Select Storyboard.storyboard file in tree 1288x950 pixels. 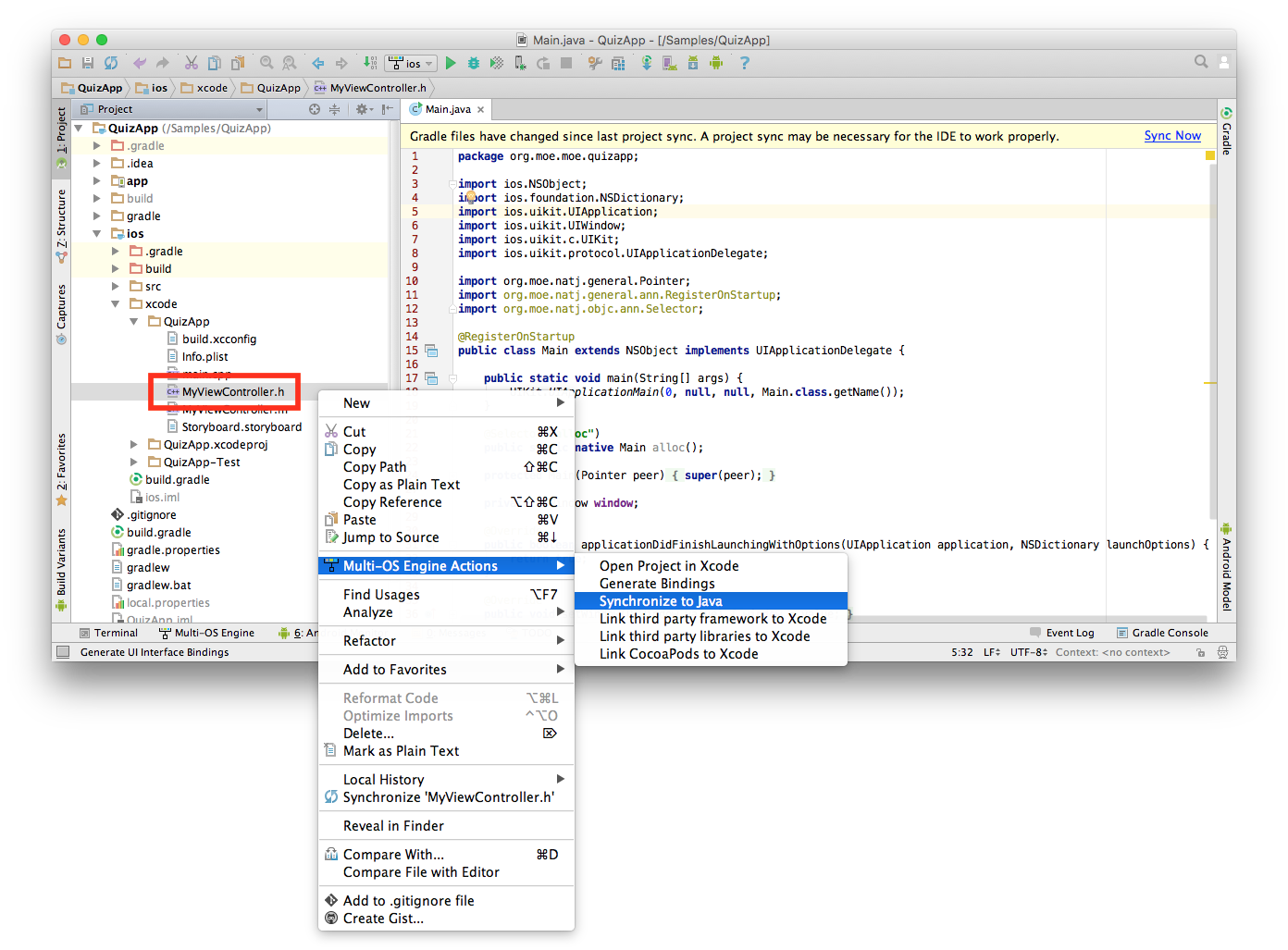click(x=234, y=427)
